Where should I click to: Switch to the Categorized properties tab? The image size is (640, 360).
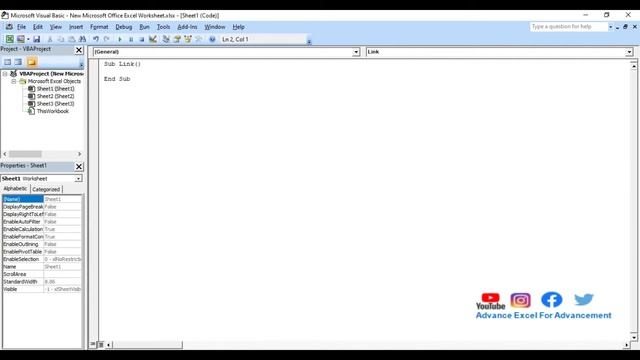46,189
